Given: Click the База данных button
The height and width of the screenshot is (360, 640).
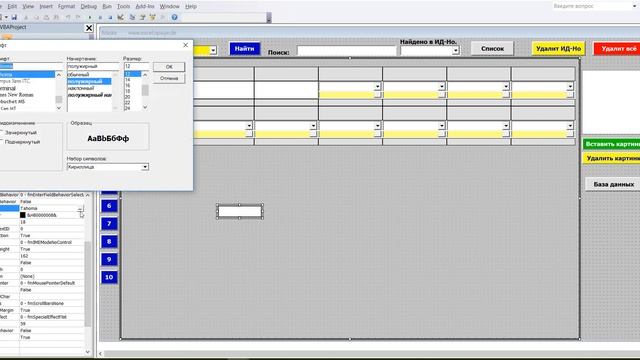Looking at the screenshot, I should [x=613, y=184].
